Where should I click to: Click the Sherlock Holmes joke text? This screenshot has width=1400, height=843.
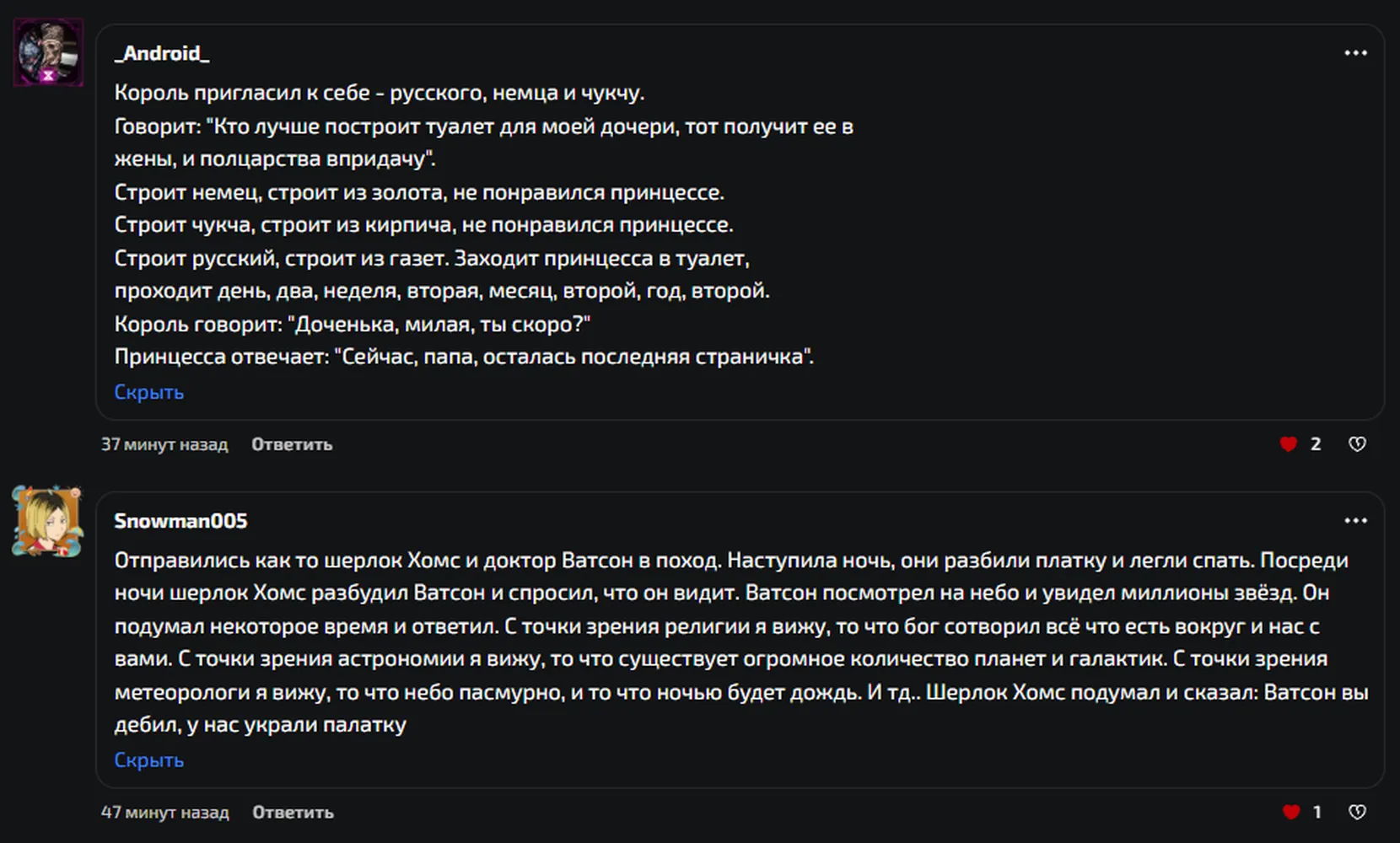(x=741, y=642)
